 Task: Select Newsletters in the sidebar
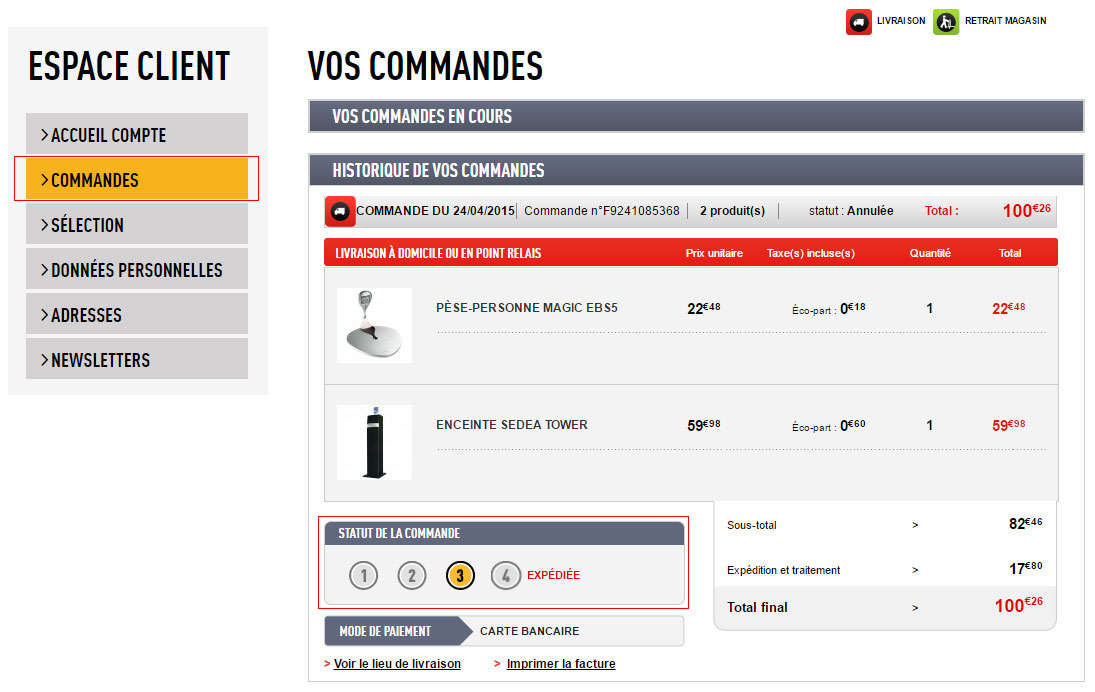click(x=137, y=360)
